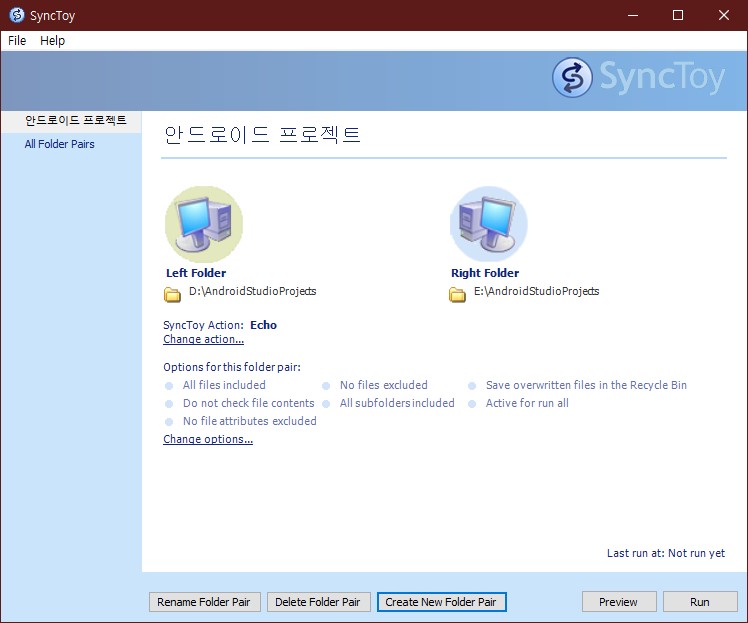Click the 안드로이드 프로젝트 page heading

tap(262, 135)
